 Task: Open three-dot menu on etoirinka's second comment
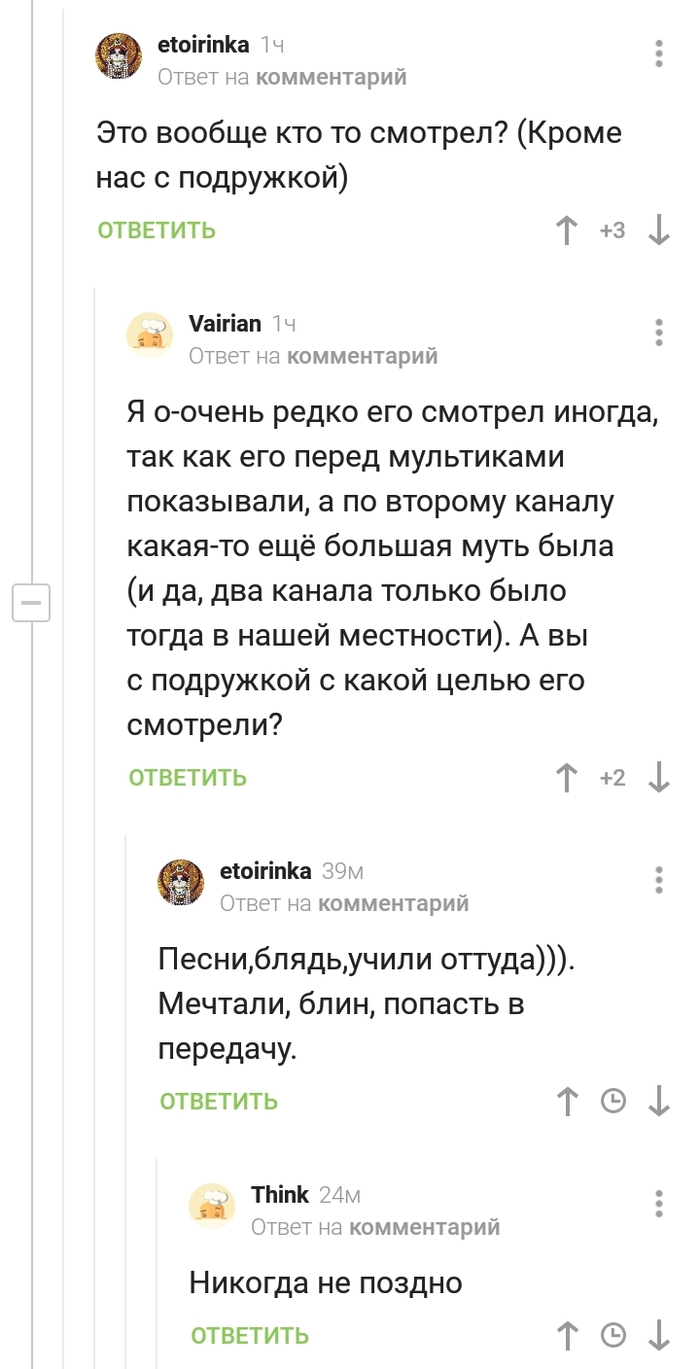(x=658, y=879)
